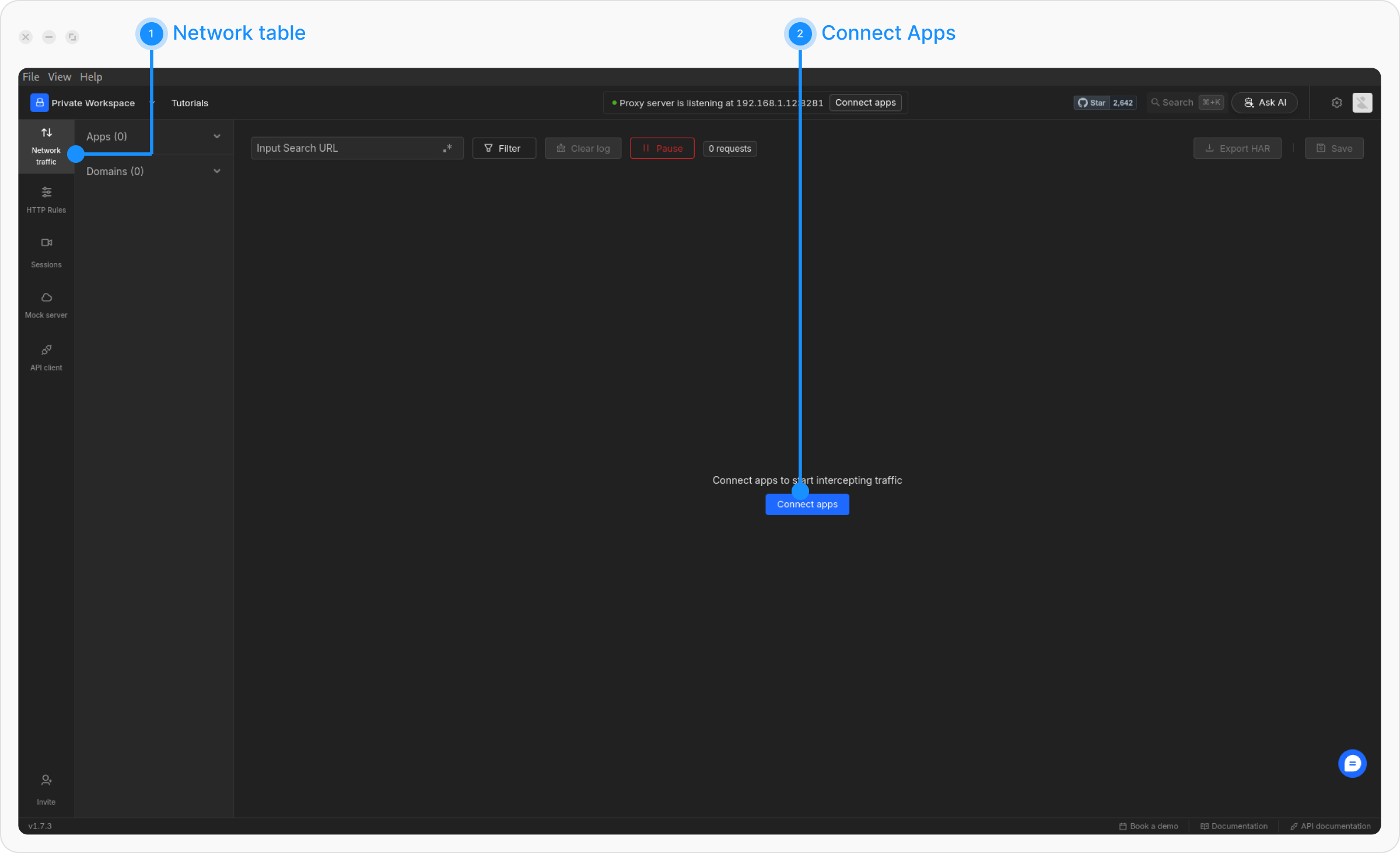Open the Sessions sidebar section

[x=46, y=252]
